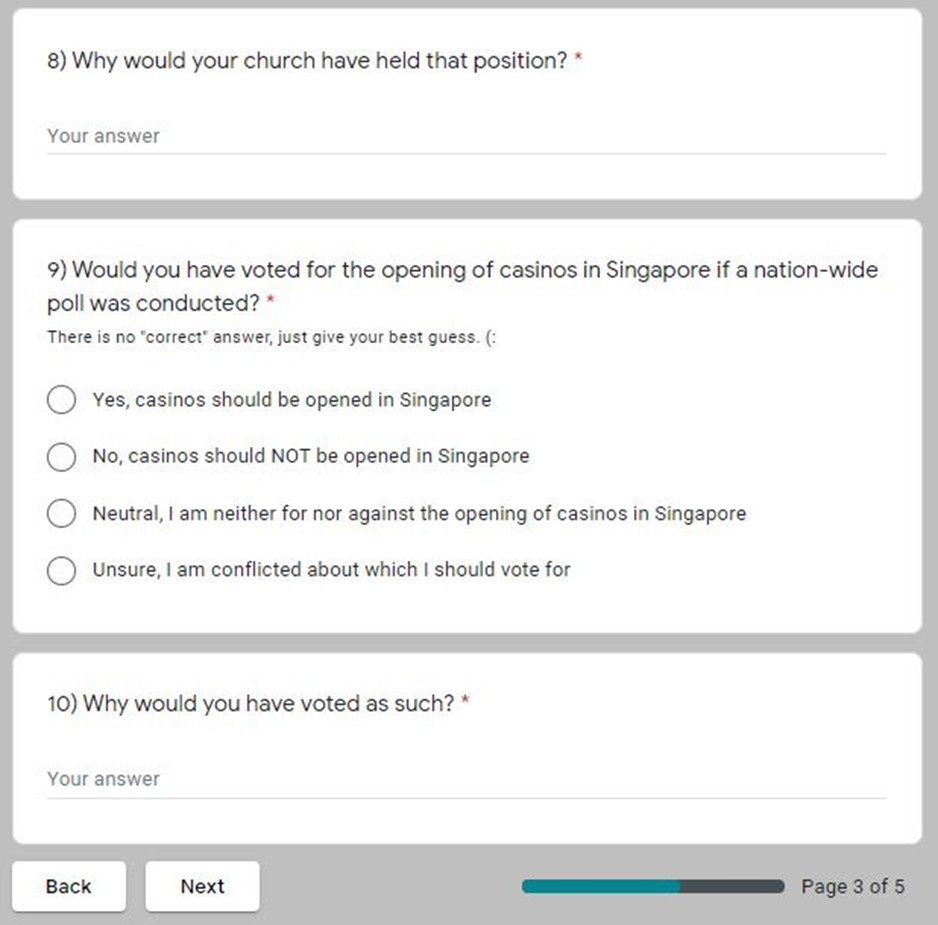Go to the next page with Next

click(x=202, y=886)
